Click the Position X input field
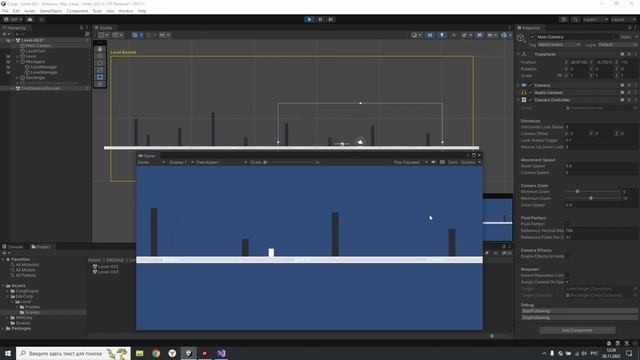This screenshot has width=640, height=360. pos(579,62)
